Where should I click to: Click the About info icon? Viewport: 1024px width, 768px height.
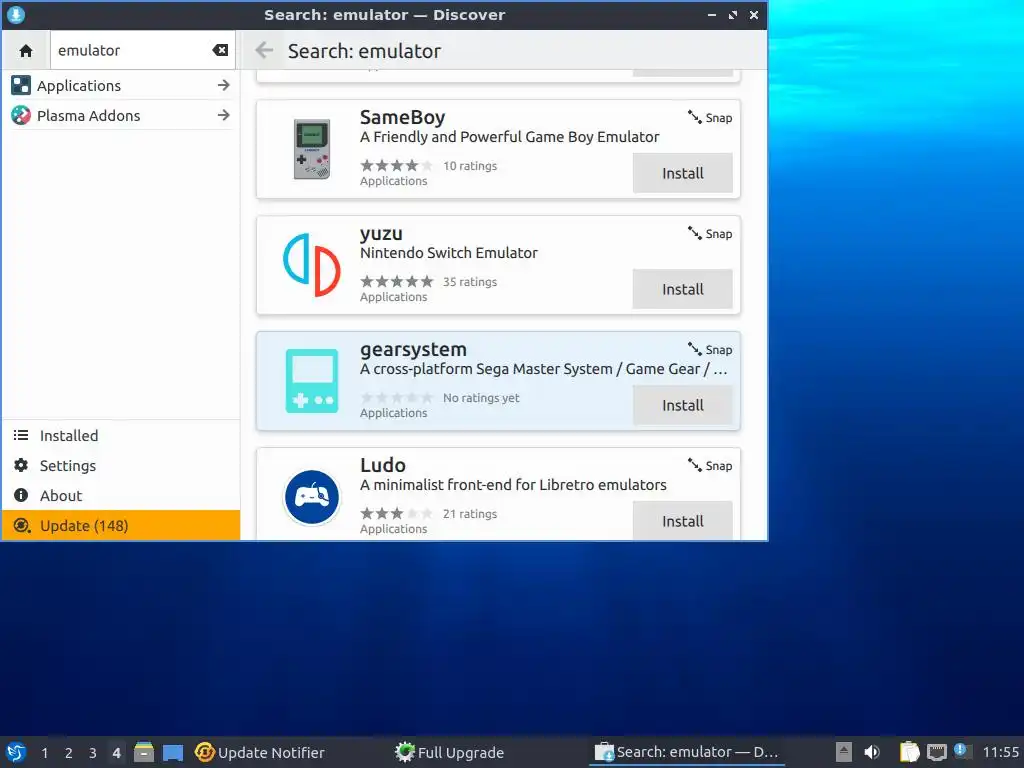click(x=21, y=495)
